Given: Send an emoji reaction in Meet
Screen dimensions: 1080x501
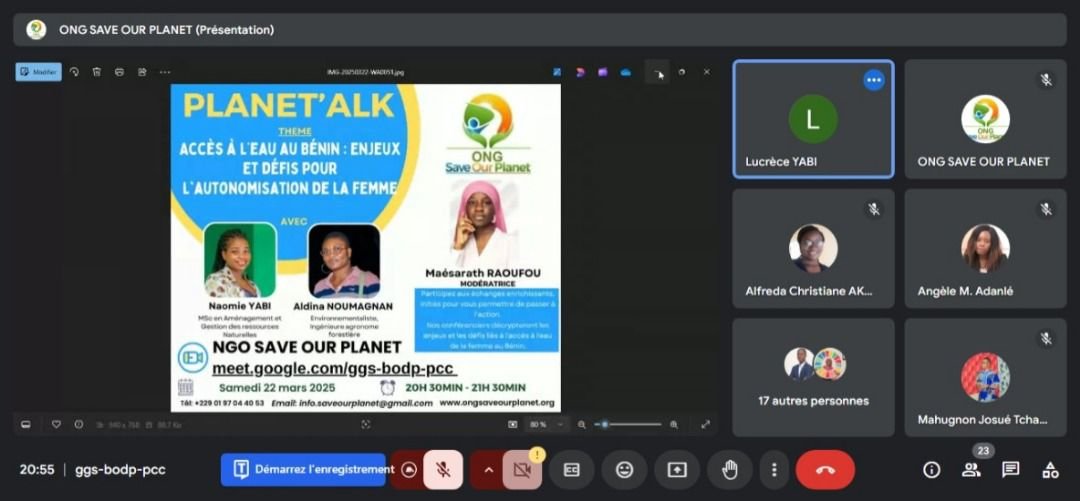Looking at the screenshot, I should (624, 470).
